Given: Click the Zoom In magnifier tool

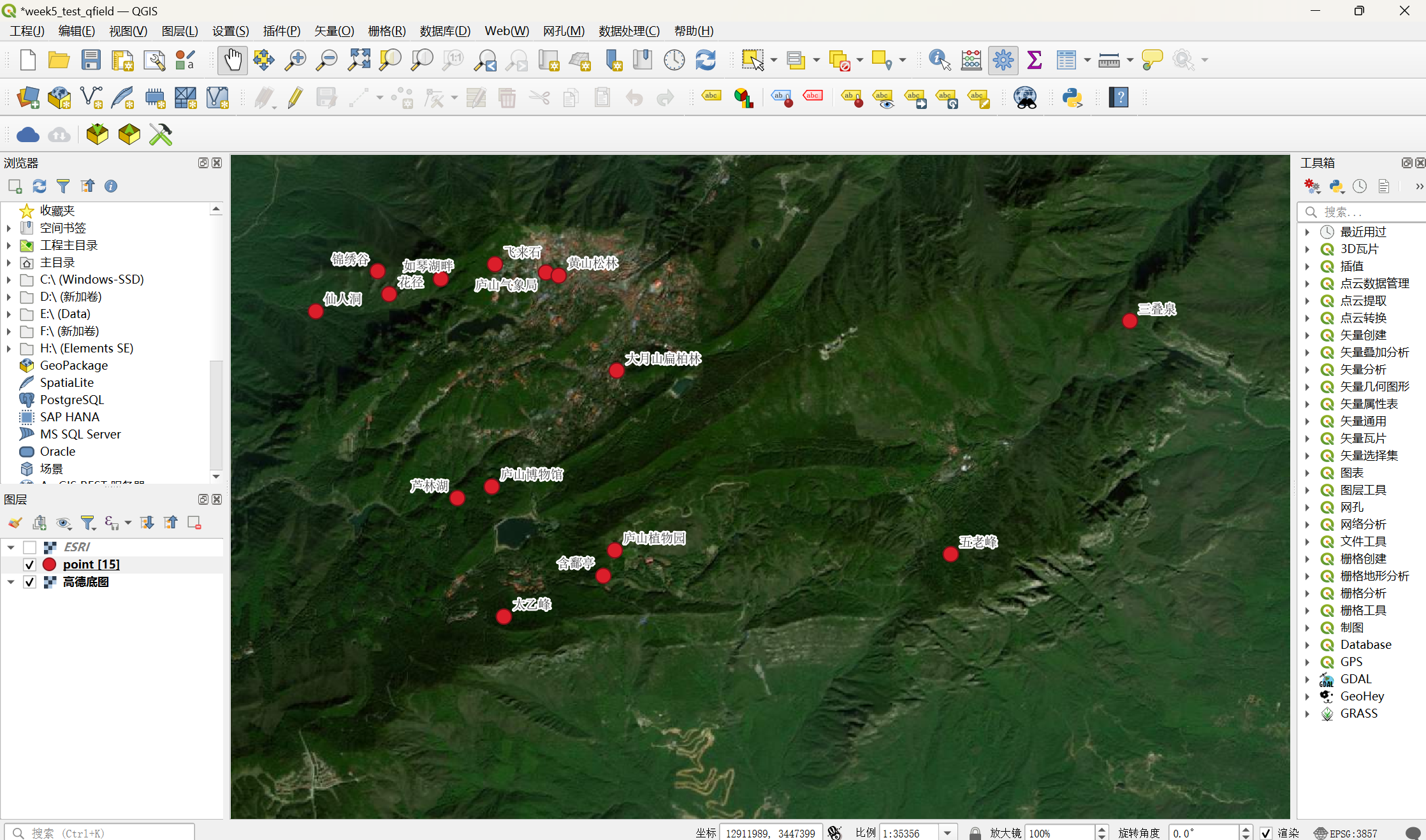Looking at the screenshot, I should tap(295, 61).
